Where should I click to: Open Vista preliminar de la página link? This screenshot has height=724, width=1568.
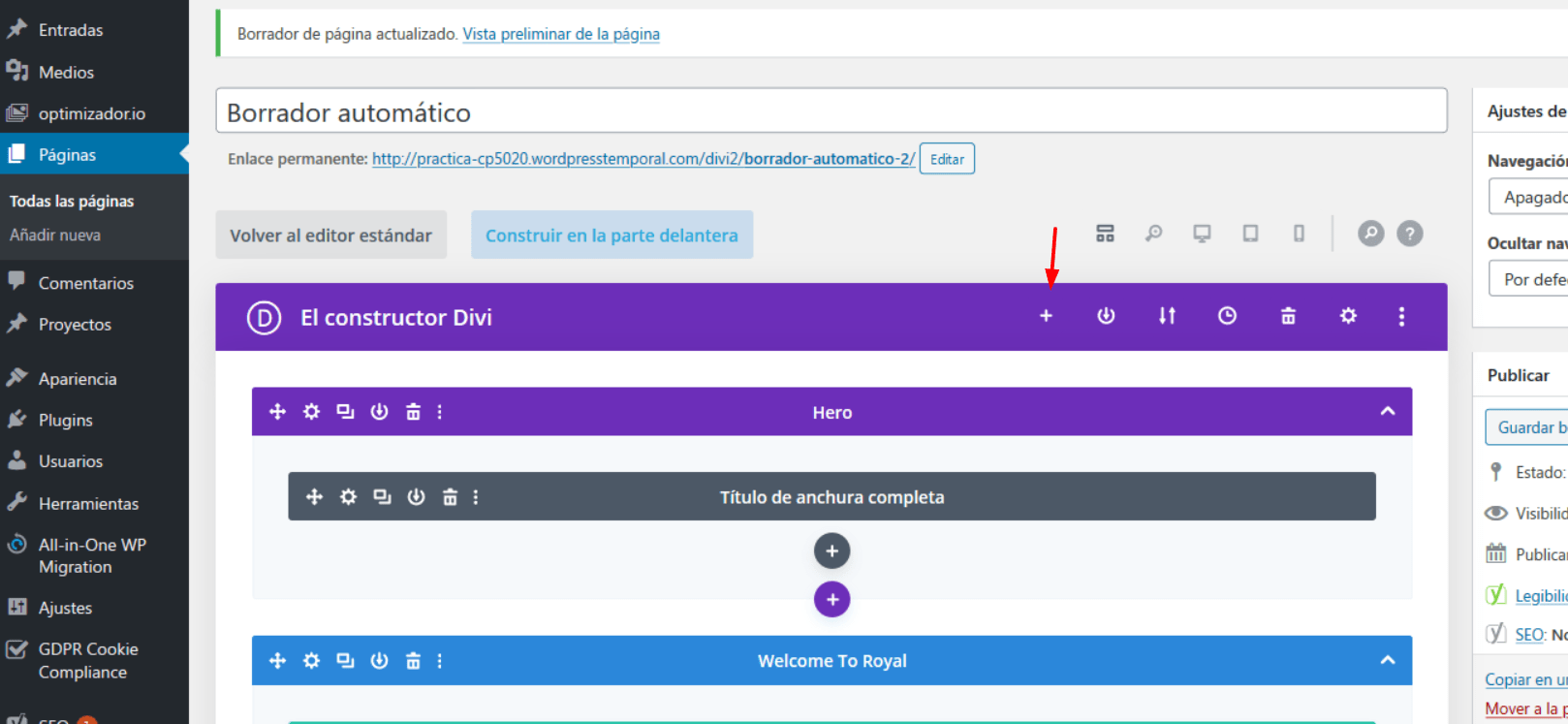coord(561,34)
